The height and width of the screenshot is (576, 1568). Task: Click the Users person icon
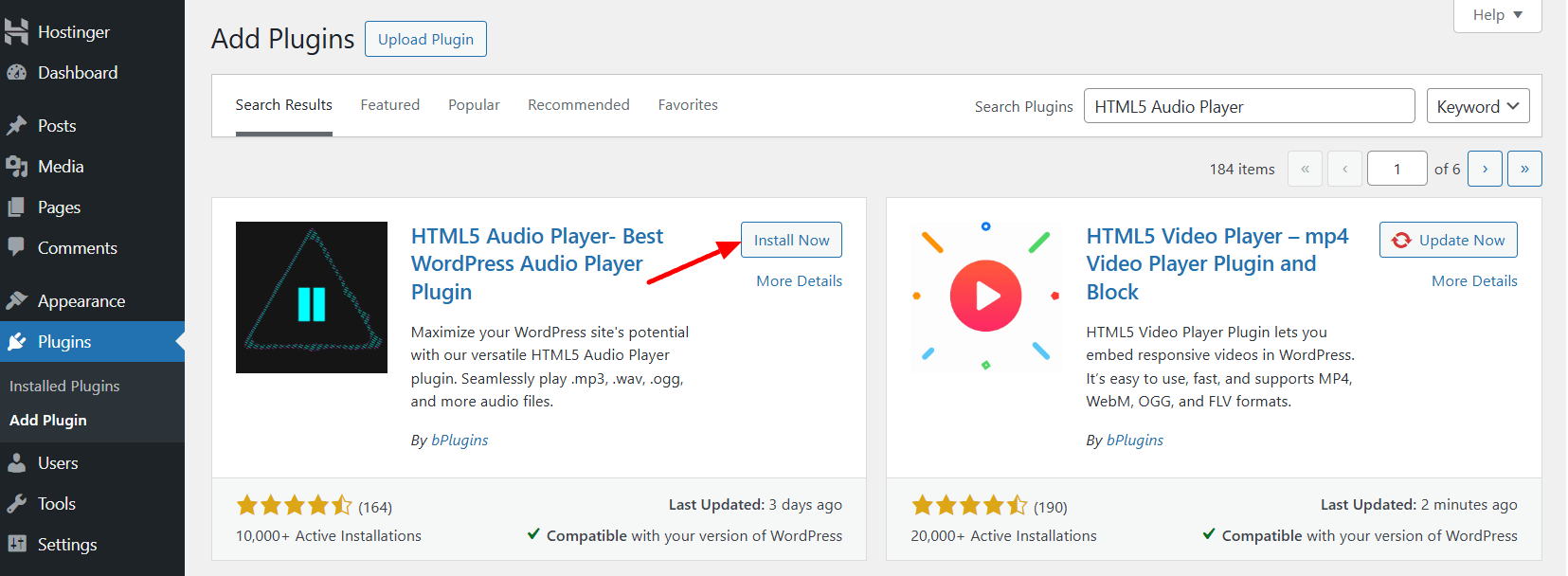pyautogui.click(x=16, y=463)
